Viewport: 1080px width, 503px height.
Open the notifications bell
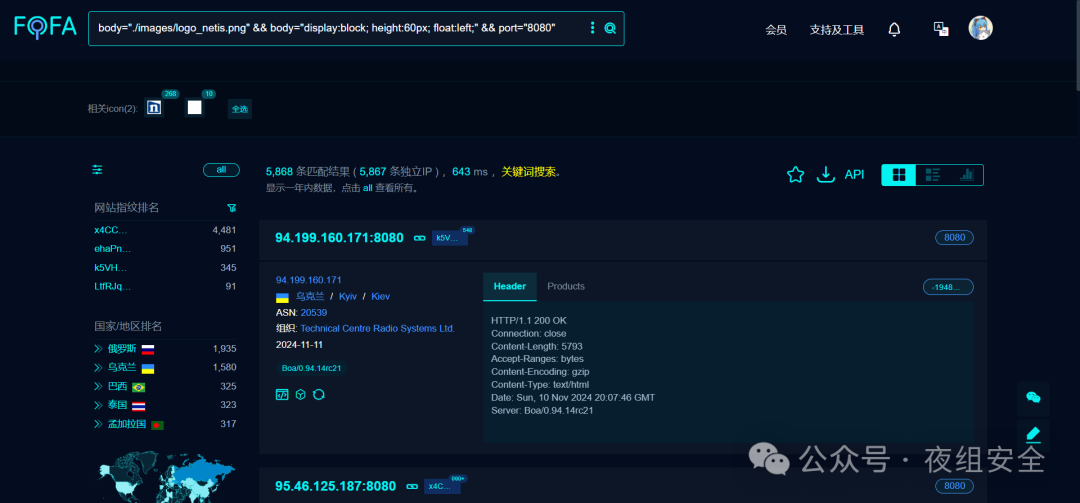pyautogui.click(x=894, y=29)
